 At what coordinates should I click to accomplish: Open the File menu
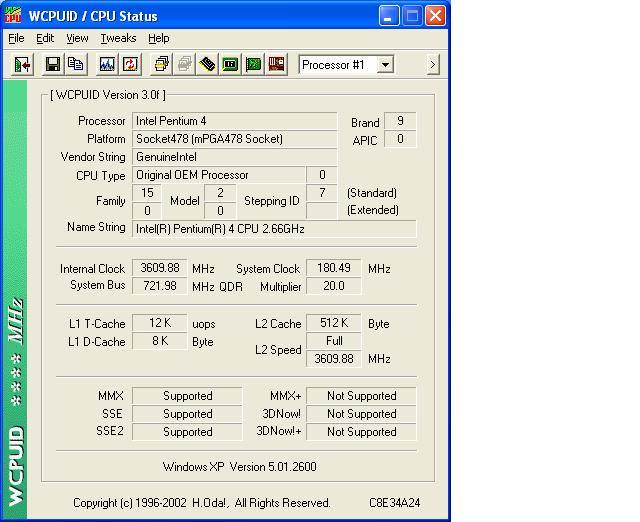pyautogui.click(x=16, y=38)
